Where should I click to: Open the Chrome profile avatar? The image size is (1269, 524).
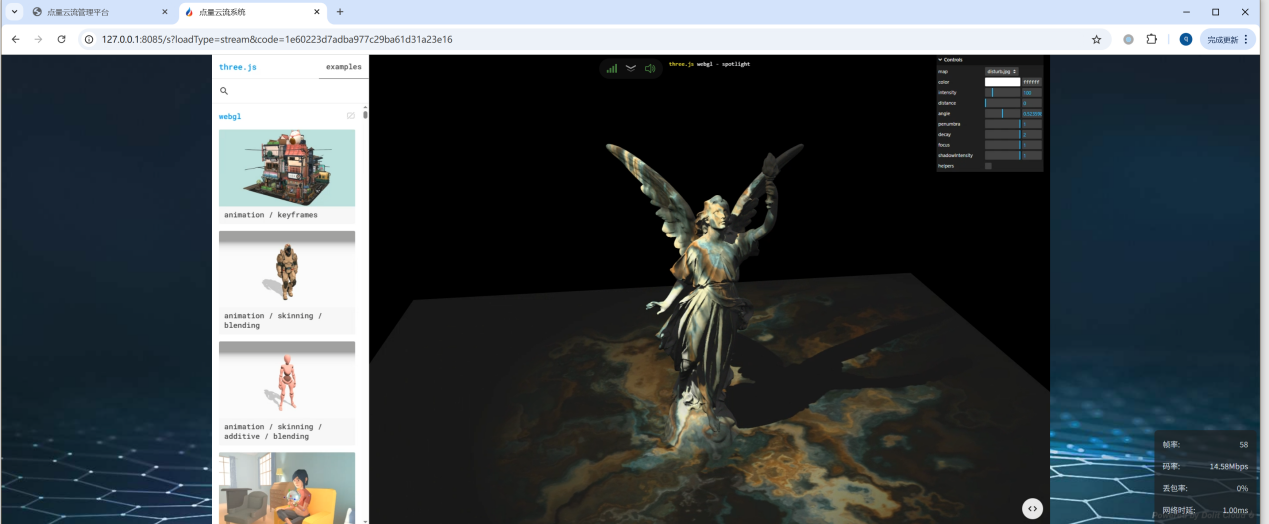1186,39
